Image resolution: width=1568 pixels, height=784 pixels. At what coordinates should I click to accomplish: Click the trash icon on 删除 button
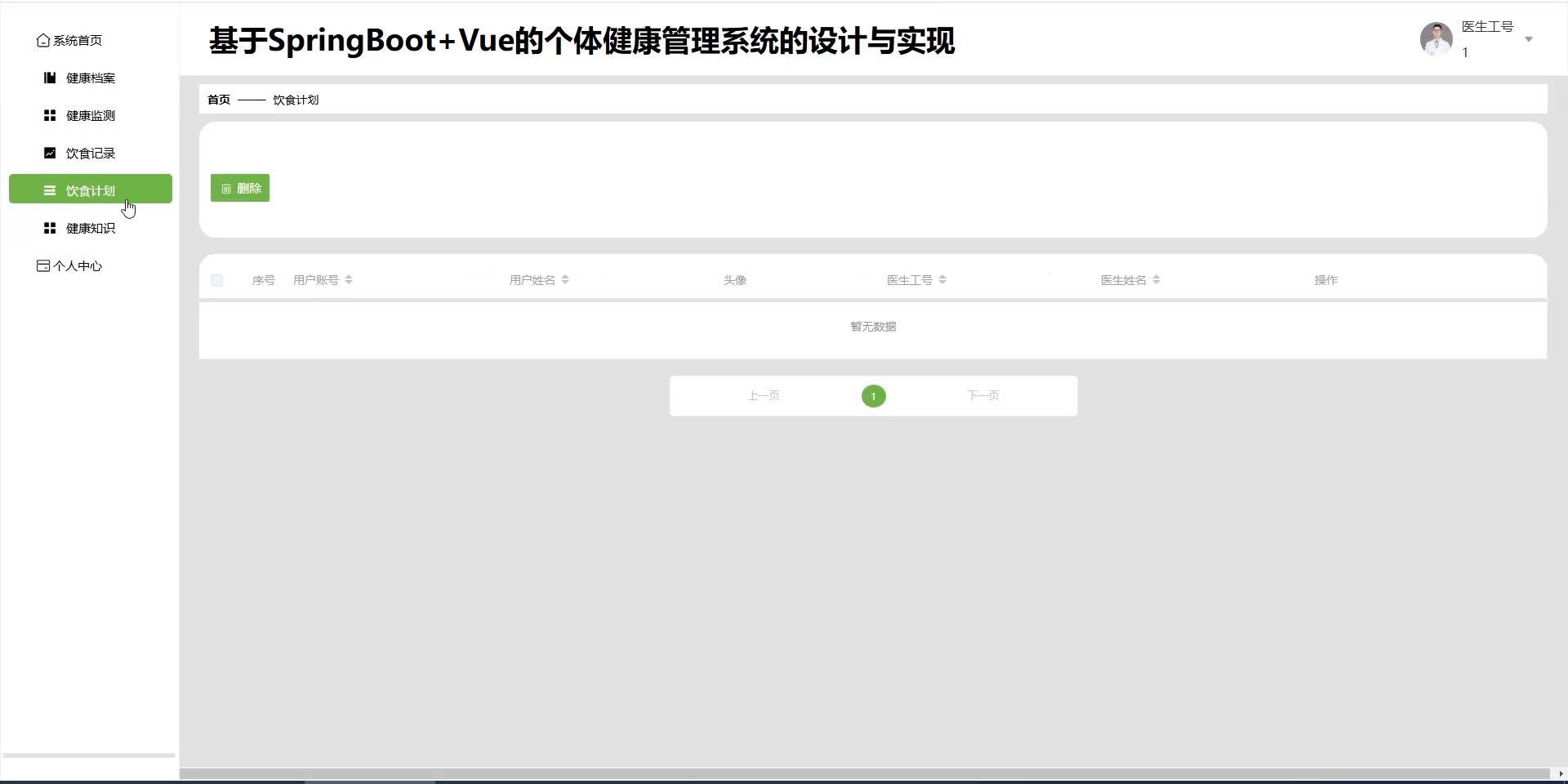pyautogui.click(x=226, y=189)
